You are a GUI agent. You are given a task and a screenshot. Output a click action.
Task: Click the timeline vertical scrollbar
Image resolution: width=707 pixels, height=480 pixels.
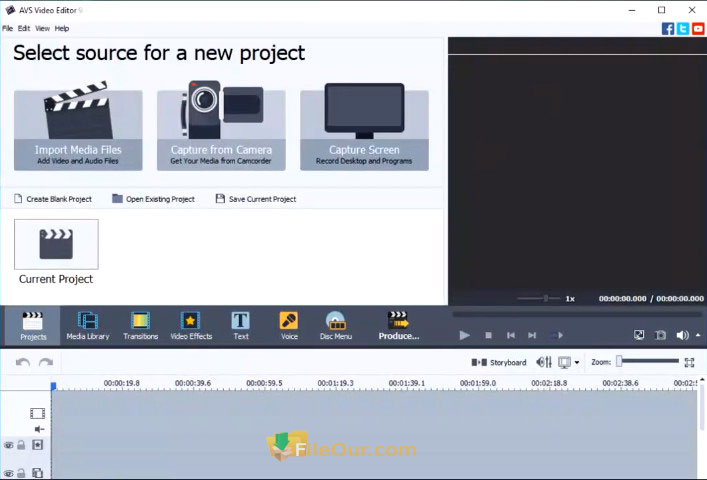point(702,406)
